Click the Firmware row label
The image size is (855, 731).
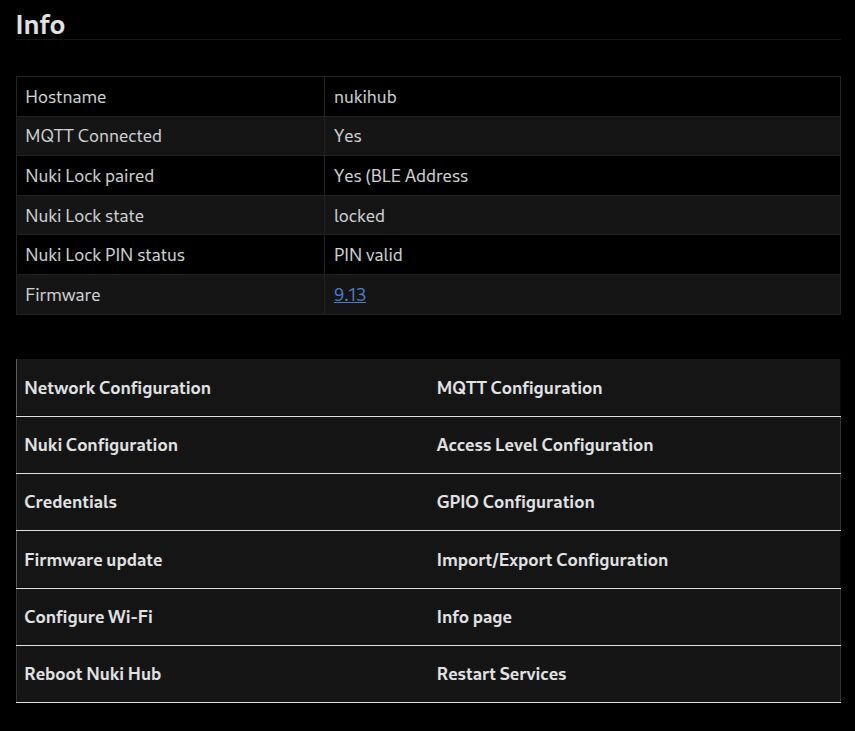(62, 295)
